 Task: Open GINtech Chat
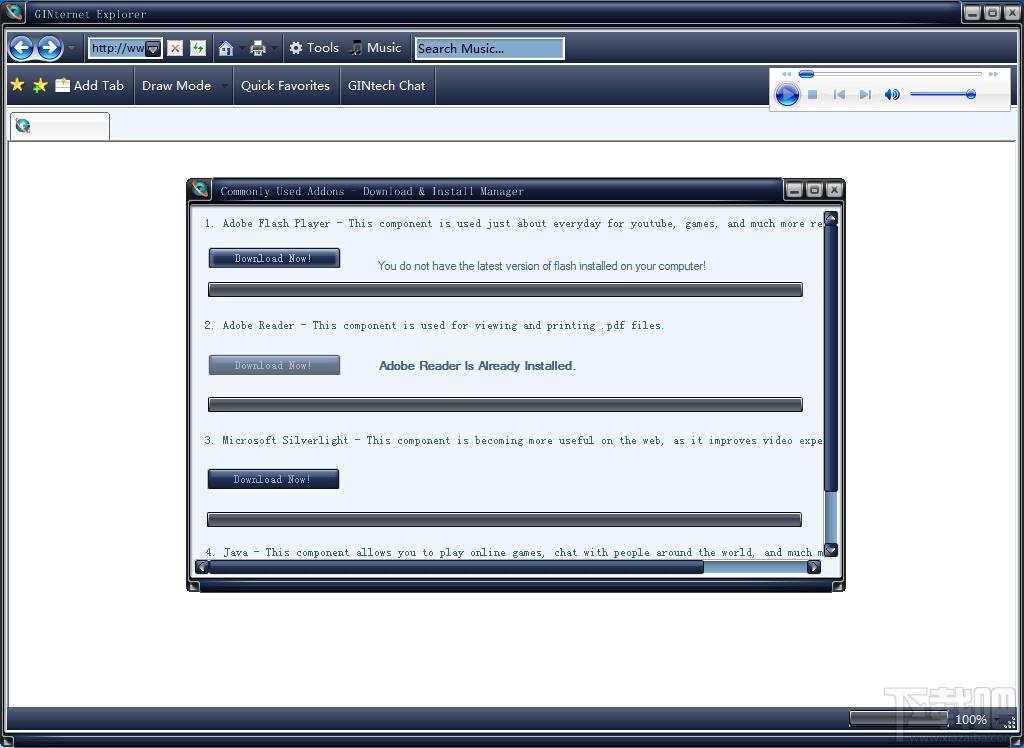tap(387, 86)
